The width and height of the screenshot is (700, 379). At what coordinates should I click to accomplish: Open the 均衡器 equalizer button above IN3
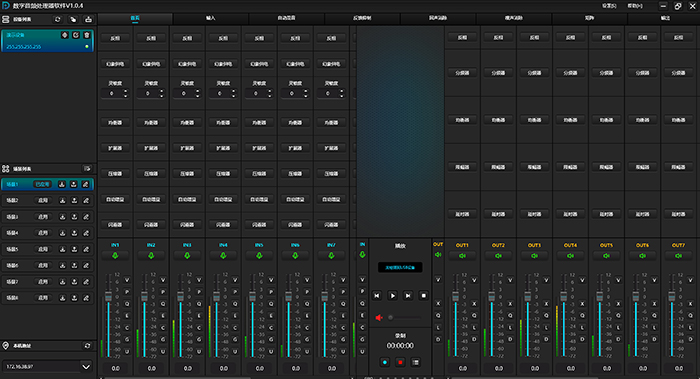coord(187,122)
